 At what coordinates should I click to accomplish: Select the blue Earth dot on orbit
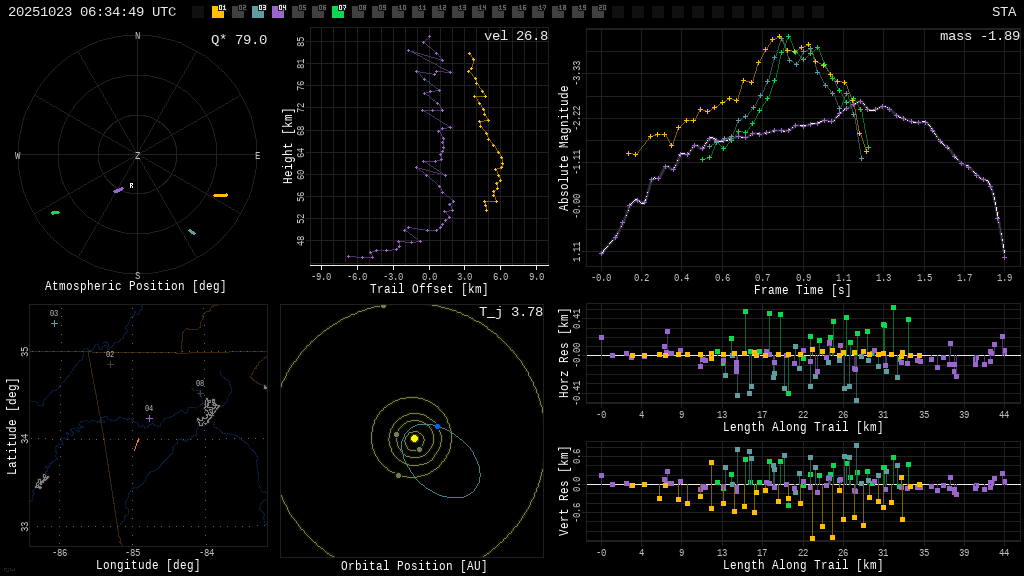click(x=437, y=427)
